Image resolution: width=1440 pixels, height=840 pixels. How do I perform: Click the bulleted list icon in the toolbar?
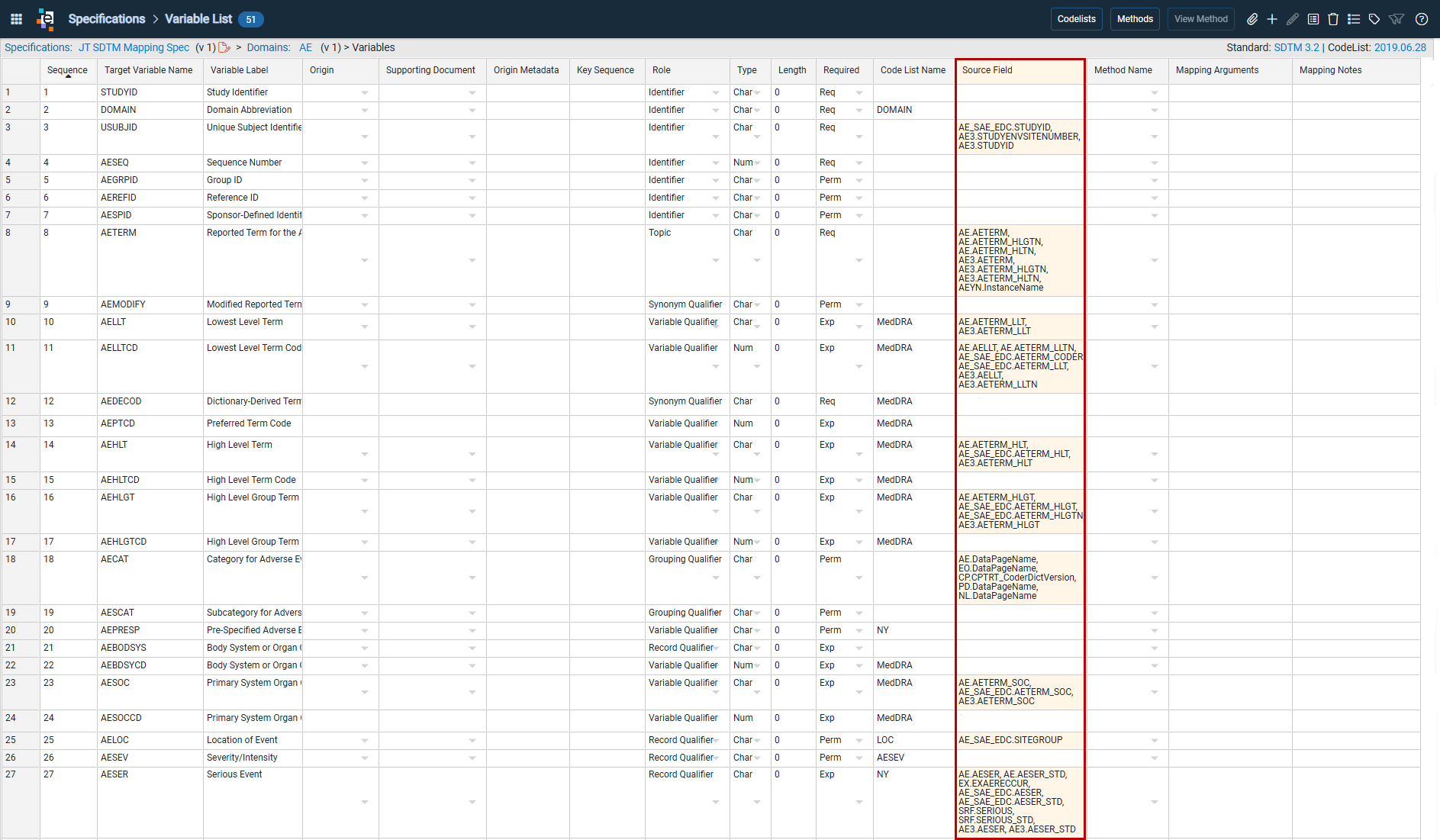pyautogui.click(x=1354, y=19)
